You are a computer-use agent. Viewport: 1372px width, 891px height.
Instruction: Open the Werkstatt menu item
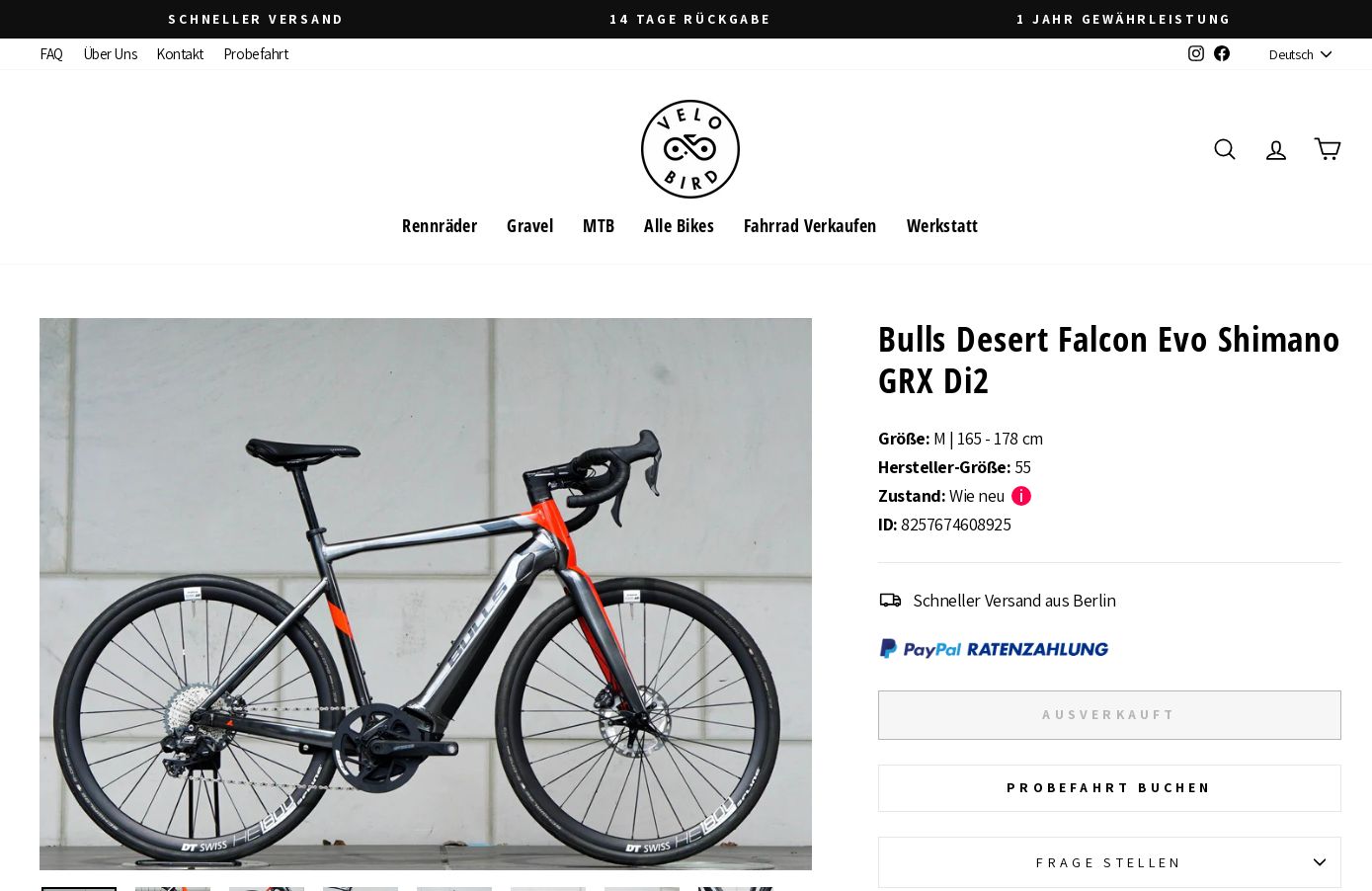pos(942,225)
